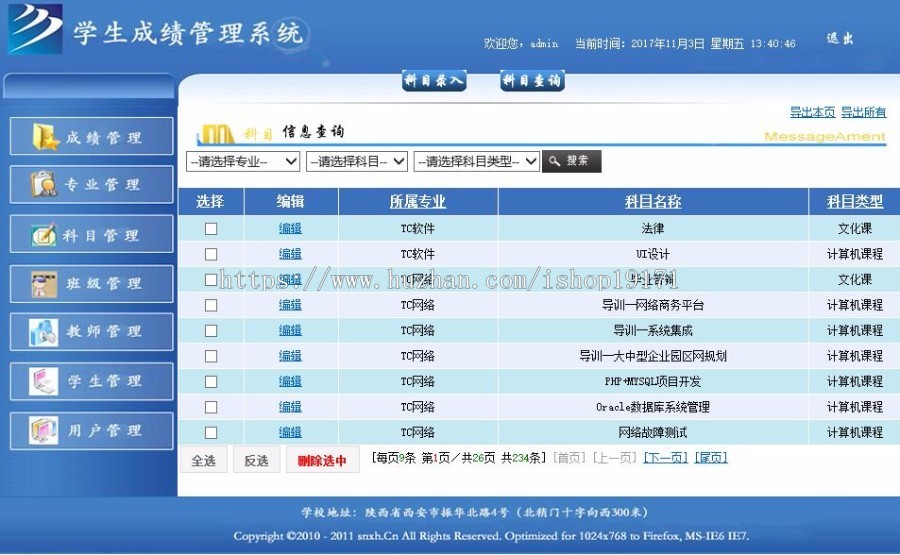Open 用户管理 menu item

(91, 430)
